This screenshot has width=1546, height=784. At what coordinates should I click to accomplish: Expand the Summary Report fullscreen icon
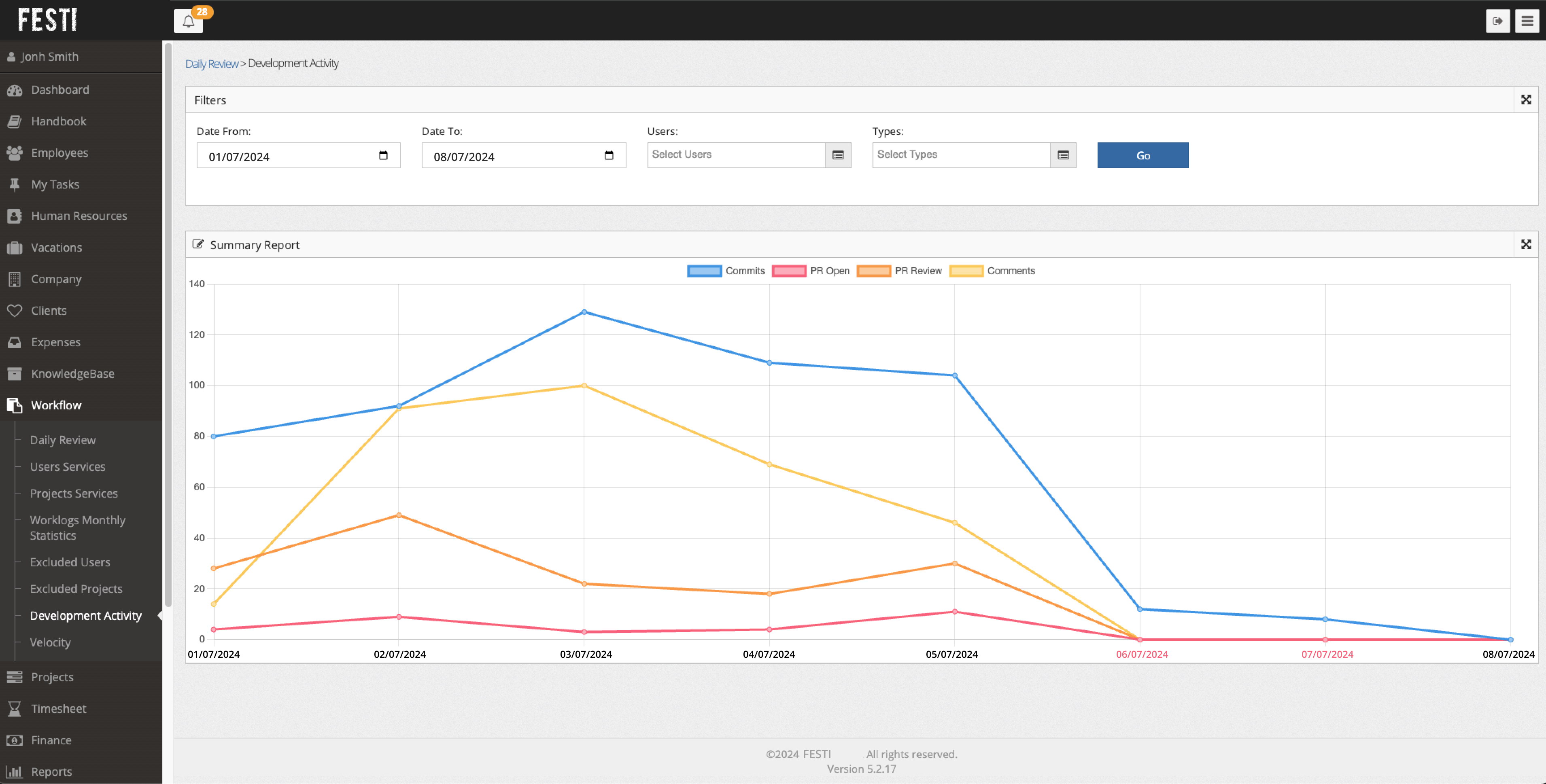(1526, 245)
